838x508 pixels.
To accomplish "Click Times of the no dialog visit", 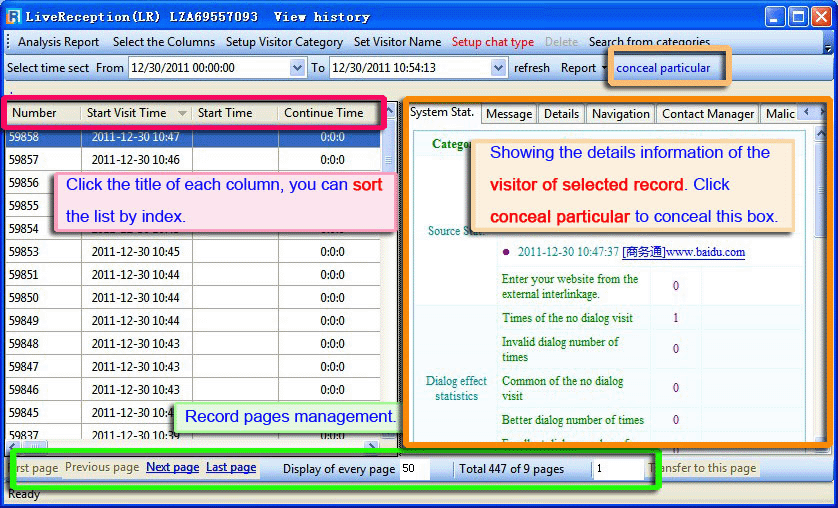I will click(567, 318).
